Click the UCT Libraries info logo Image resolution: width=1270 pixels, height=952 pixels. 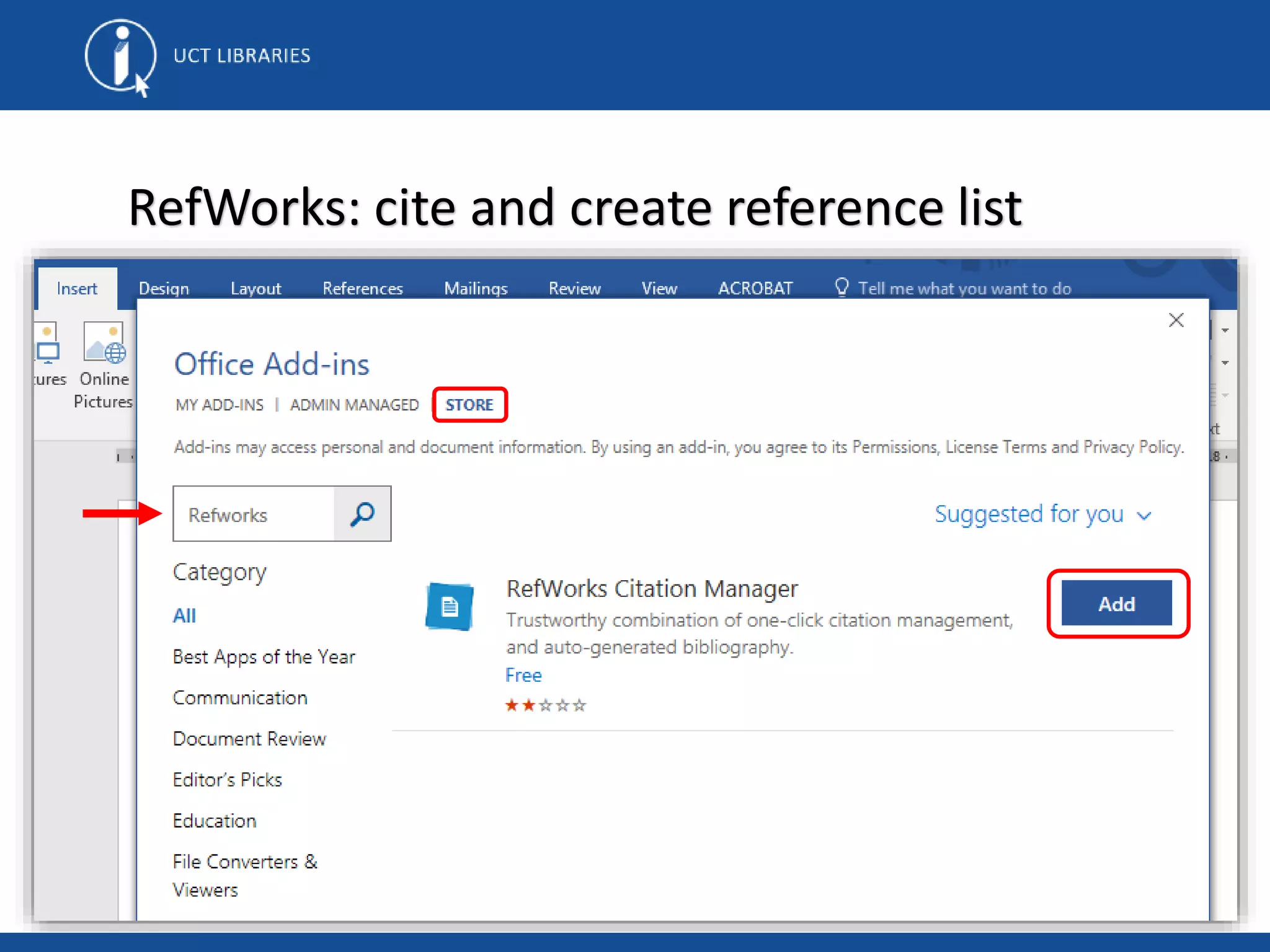pos(120,57)
